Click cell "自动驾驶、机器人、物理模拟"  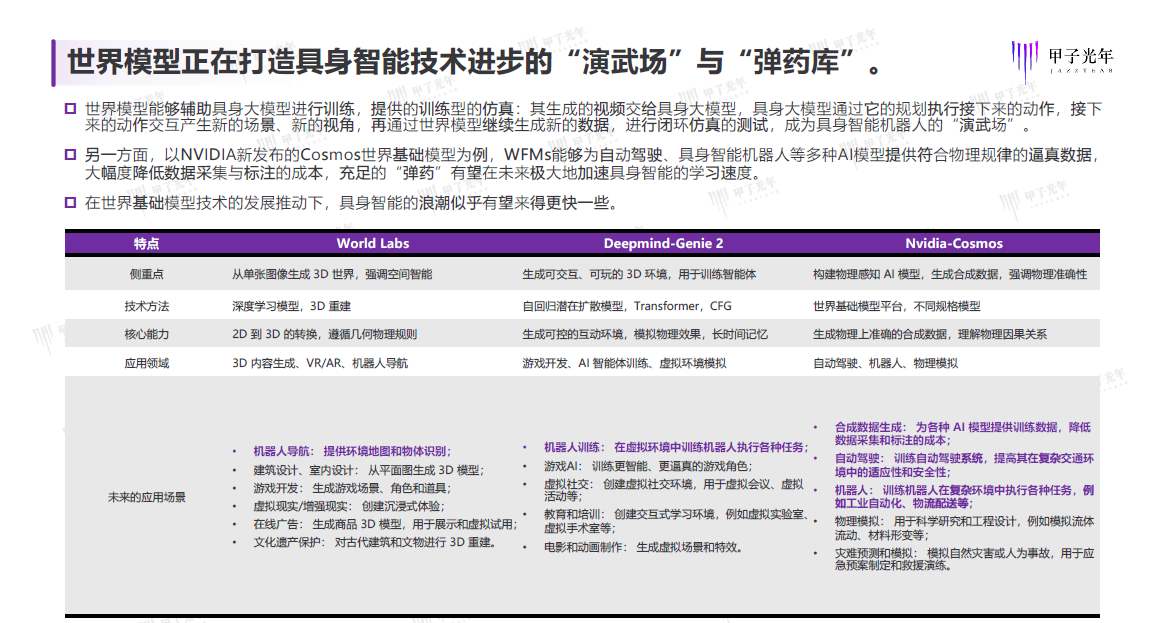(886, 364)
